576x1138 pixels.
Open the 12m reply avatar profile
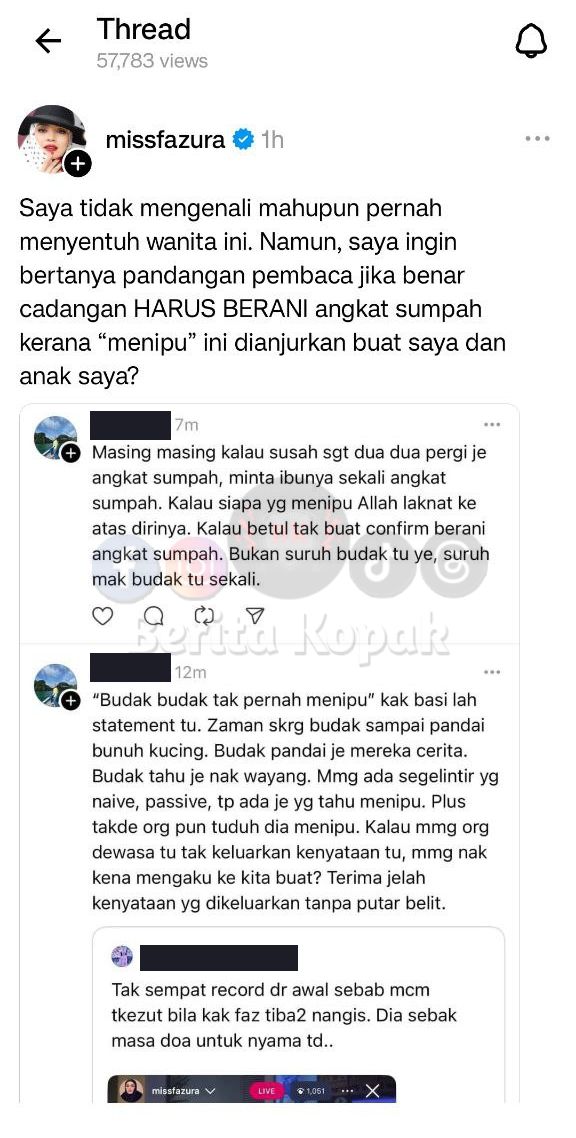(55, 684)
